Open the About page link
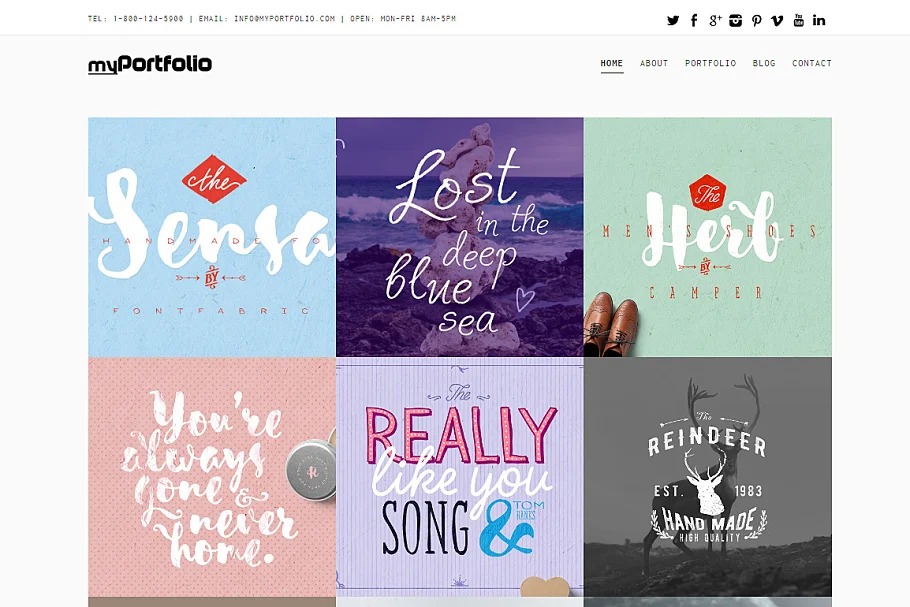The image size is (910, 607). tap(654, 63)
